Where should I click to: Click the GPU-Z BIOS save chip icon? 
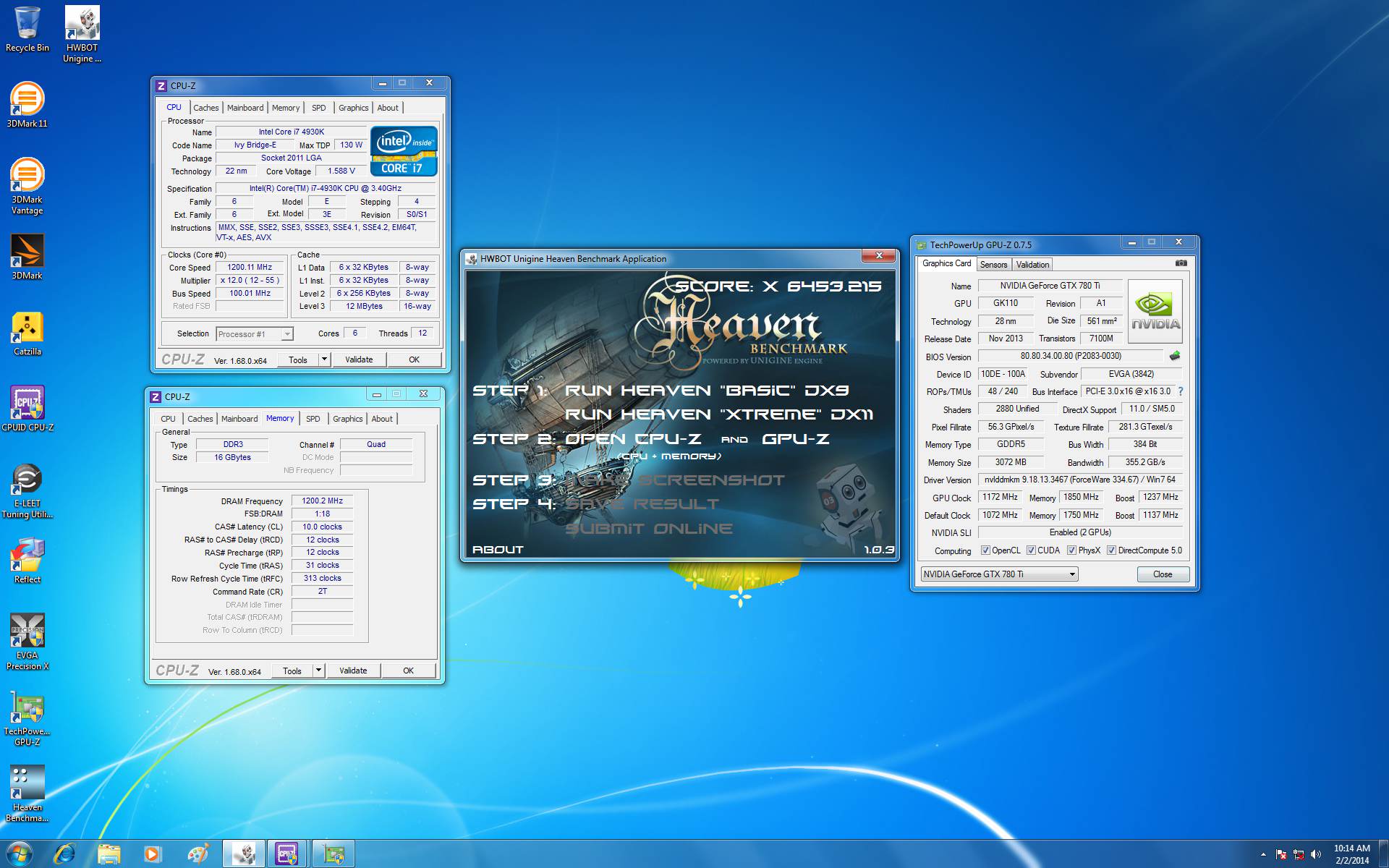click(1175, 356)
